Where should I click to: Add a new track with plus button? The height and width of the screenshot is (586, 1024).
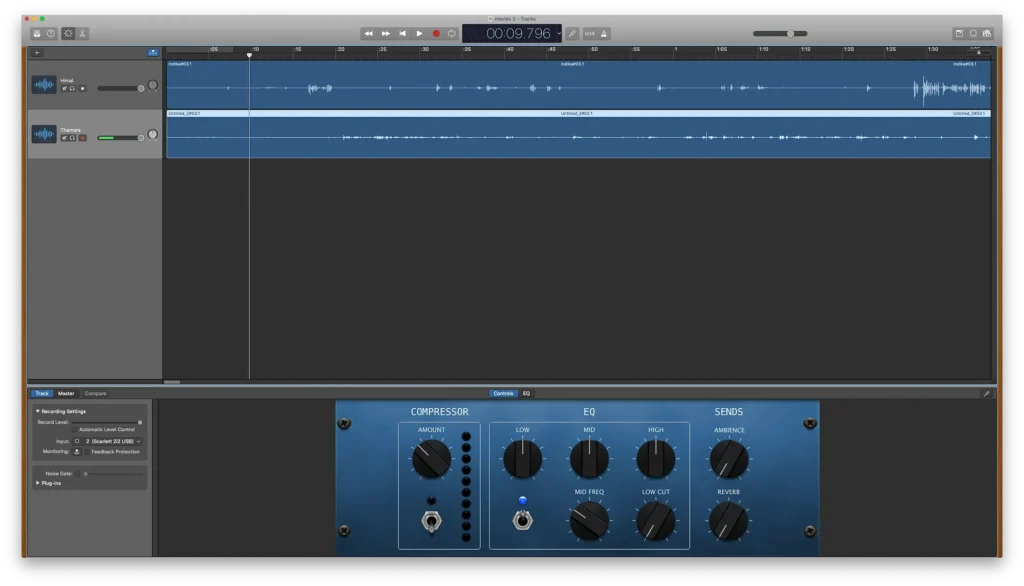tap(37, 52)
